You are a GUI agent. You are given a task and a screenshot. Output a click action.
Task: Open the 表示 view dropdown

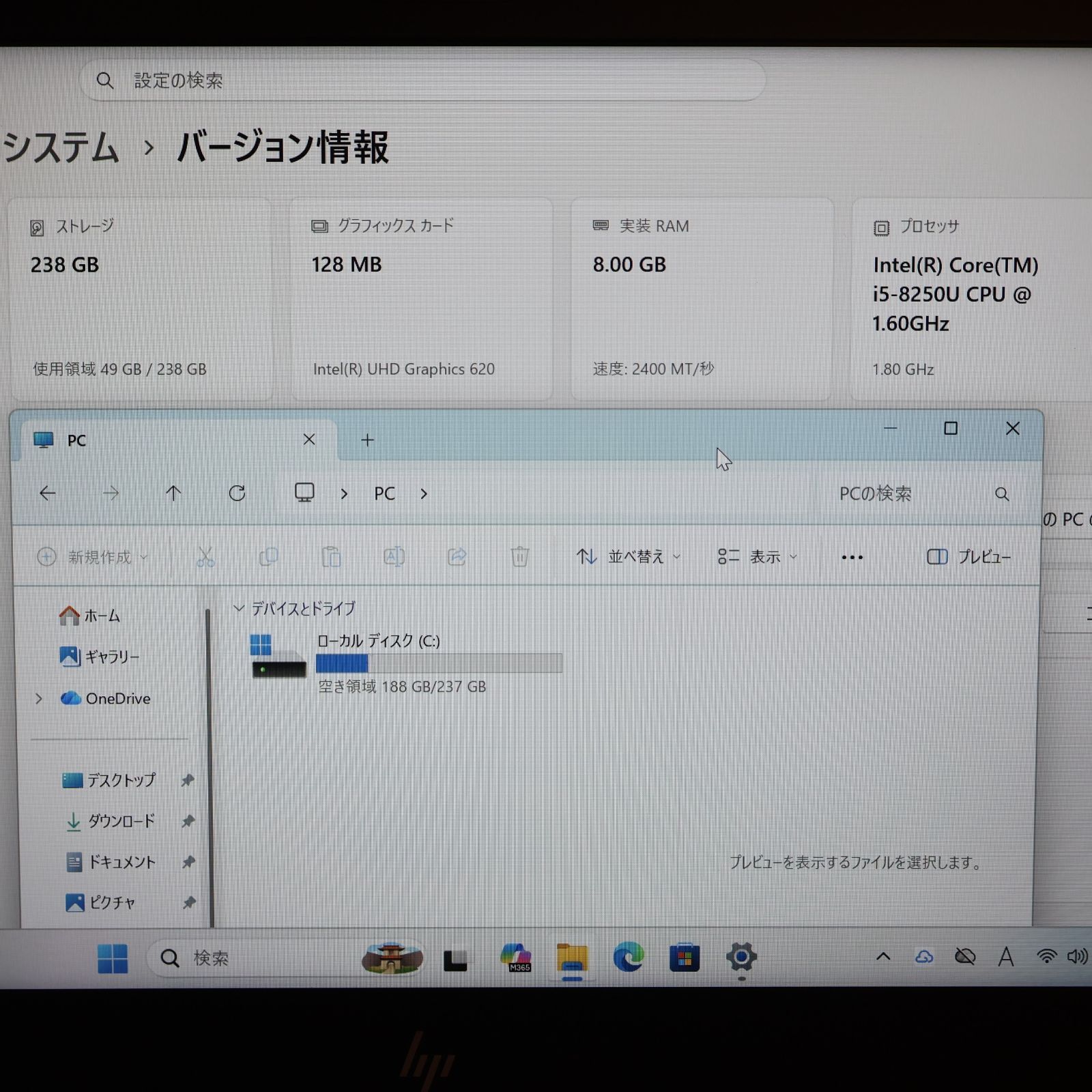pos(757,557)
